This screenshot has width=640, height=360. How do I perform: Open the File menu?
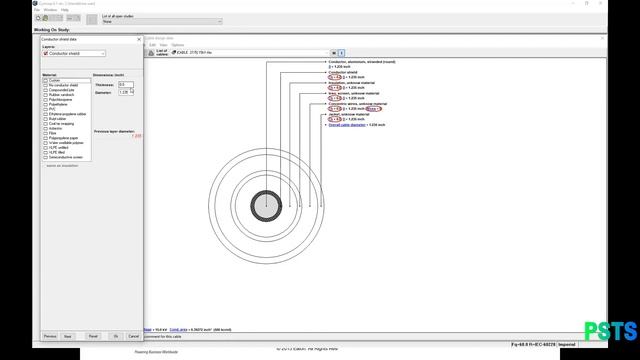coord(37,10)
